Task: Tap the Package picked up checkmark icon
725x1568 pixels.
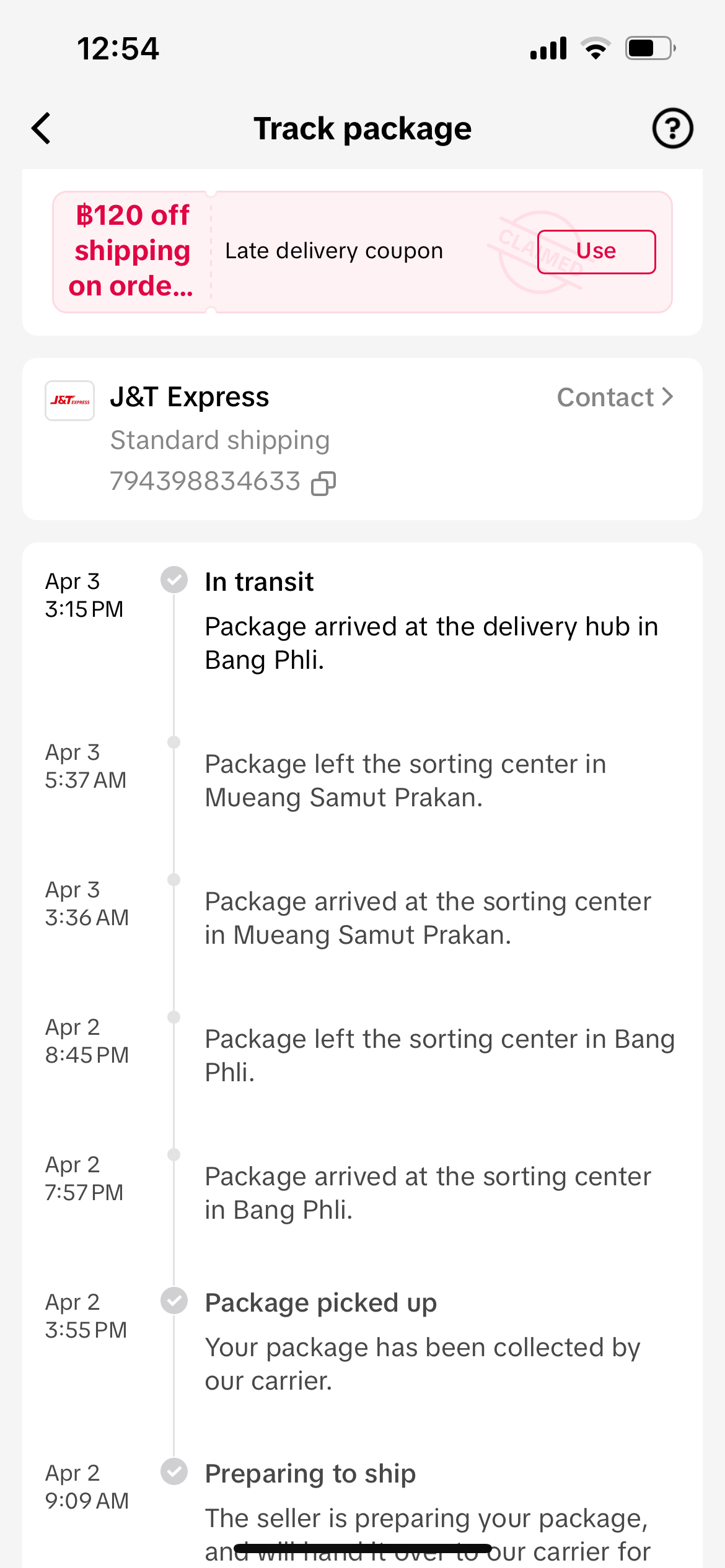Action: [174, 1300]
